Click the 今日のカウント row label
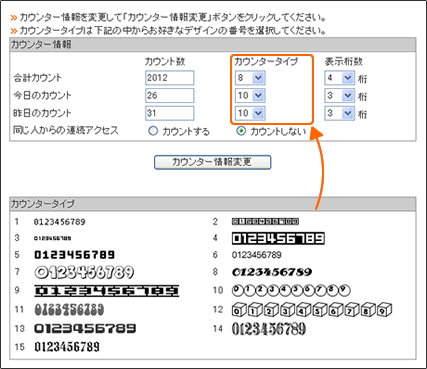 pos(42,96)
